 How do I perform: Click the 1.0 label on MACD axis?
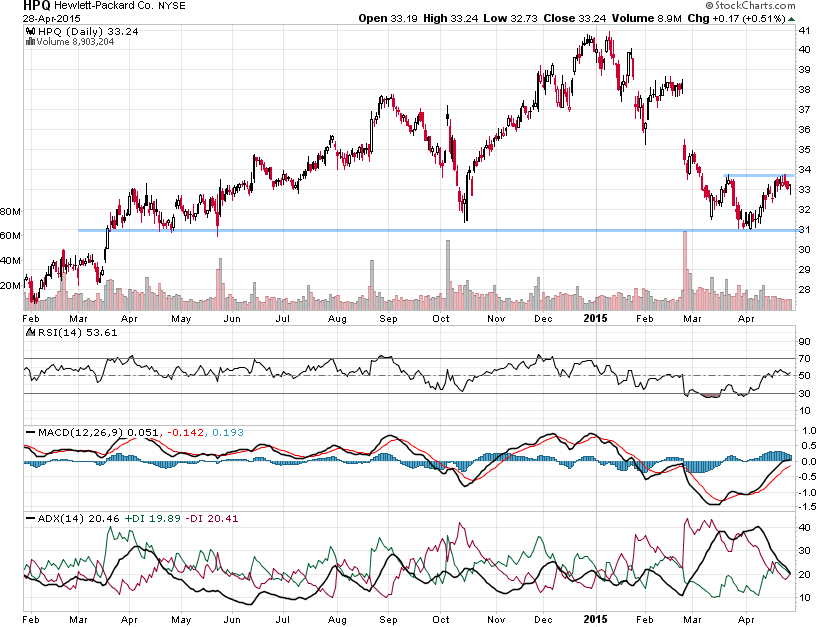pyautogui.click(x=809, y=431)
